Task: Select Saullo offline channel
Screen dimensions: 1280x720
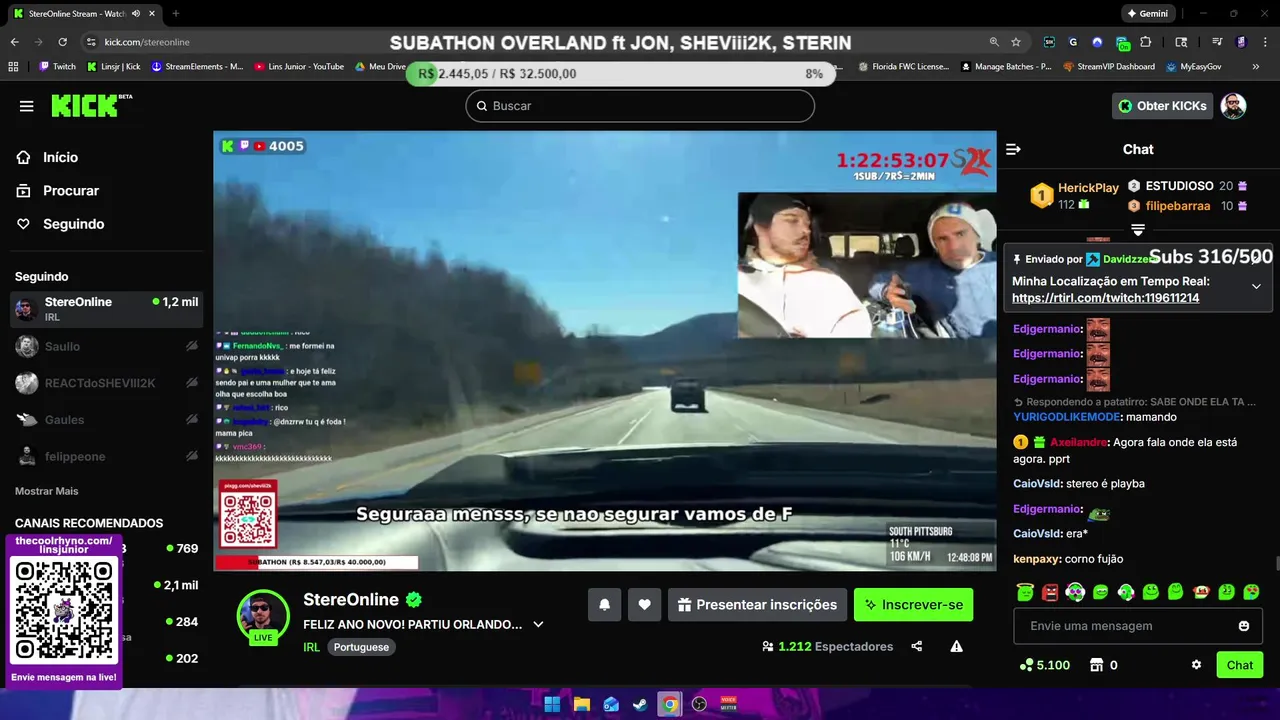Action: 106,346
